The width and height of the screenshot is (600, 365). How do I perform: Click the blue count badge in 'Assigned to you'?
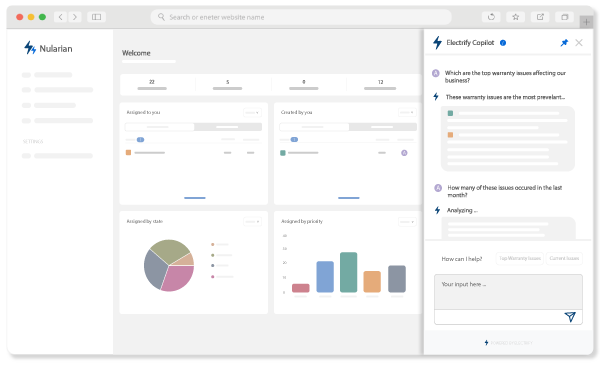[140, 140]
